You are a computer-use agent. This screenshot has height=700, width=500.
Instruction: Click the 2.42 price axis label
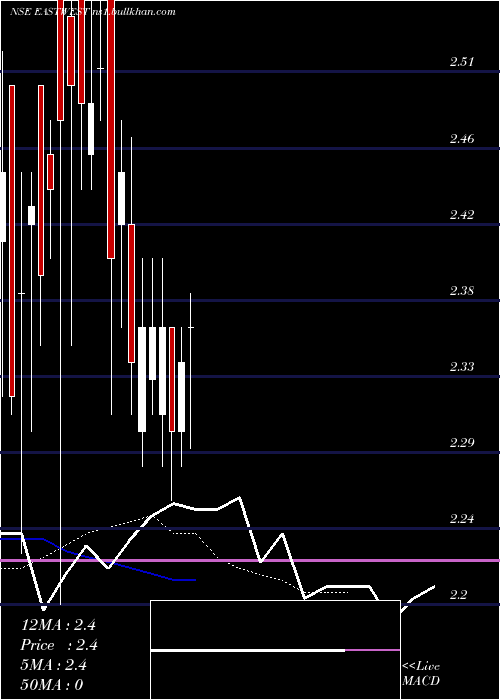[461, 215]
